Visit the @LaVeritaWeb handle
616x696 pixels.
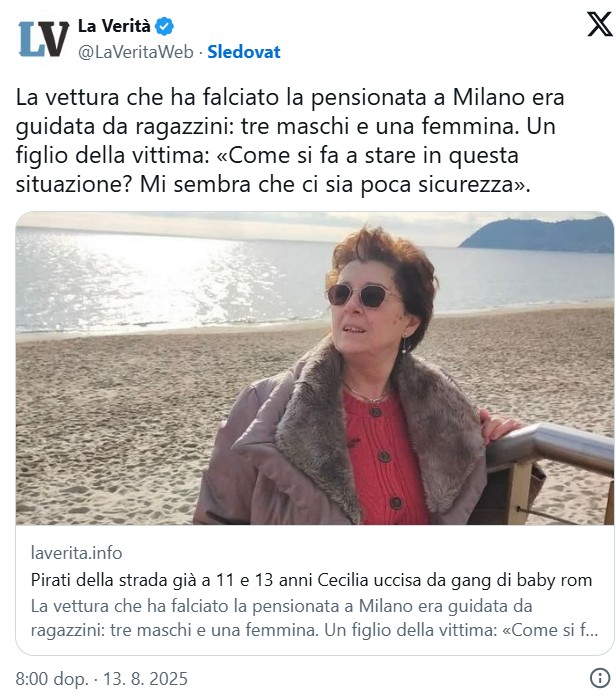[136, 52]
